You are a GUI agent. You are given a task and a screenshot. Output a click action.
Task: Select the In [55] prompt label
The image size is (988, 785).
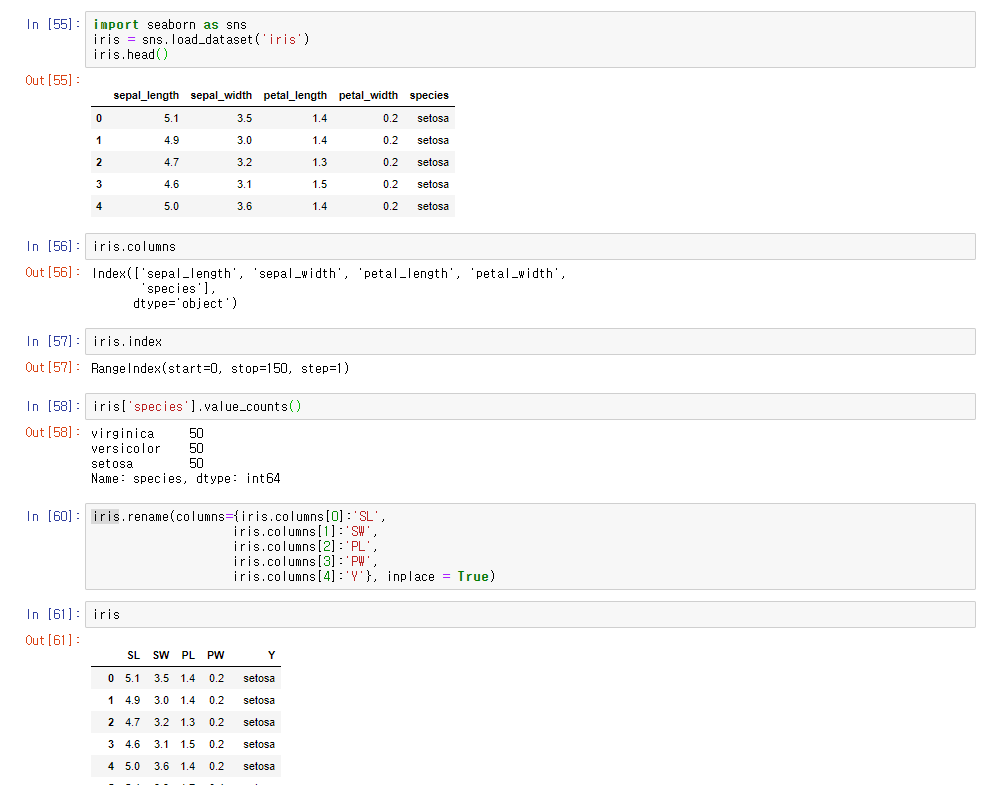click(53, 25)
